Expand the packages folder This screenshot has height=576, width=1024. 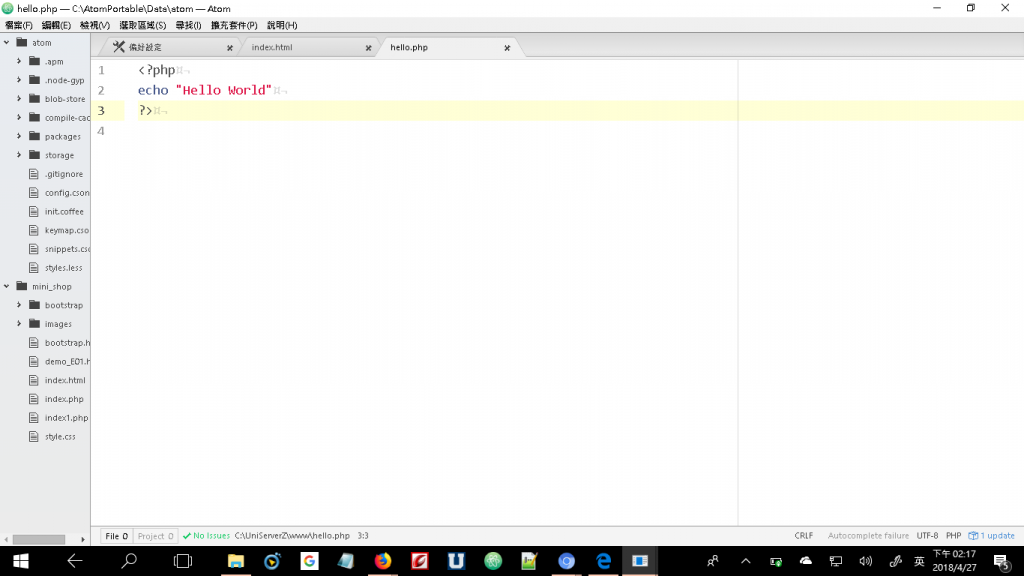[19, 136]
